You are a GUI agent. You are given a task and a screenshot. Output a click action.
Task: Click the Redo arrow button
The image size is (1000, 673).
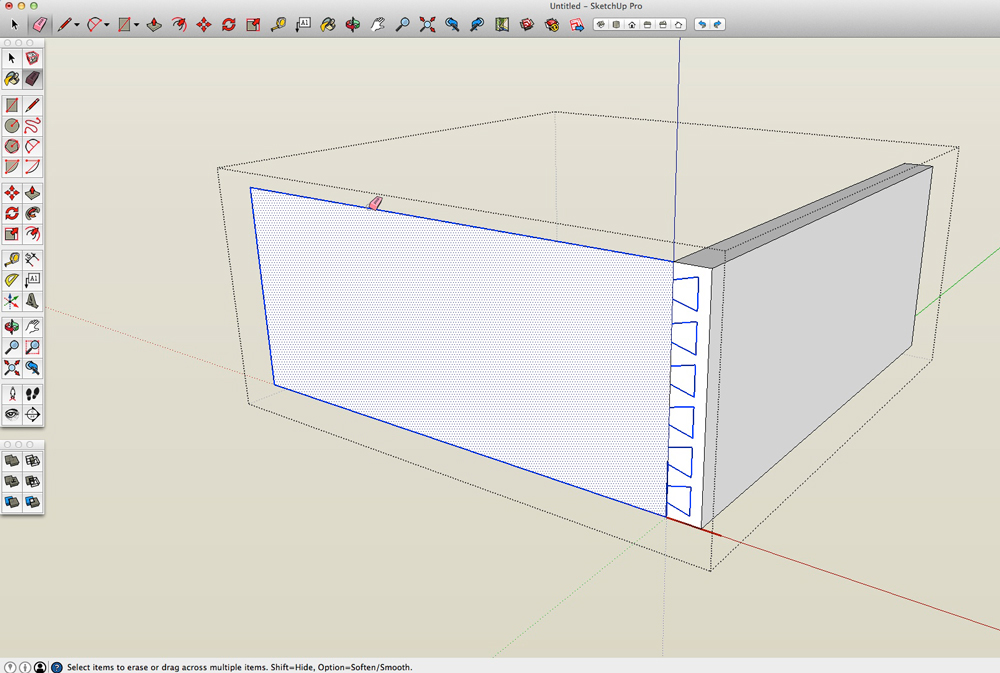[718, 23]
